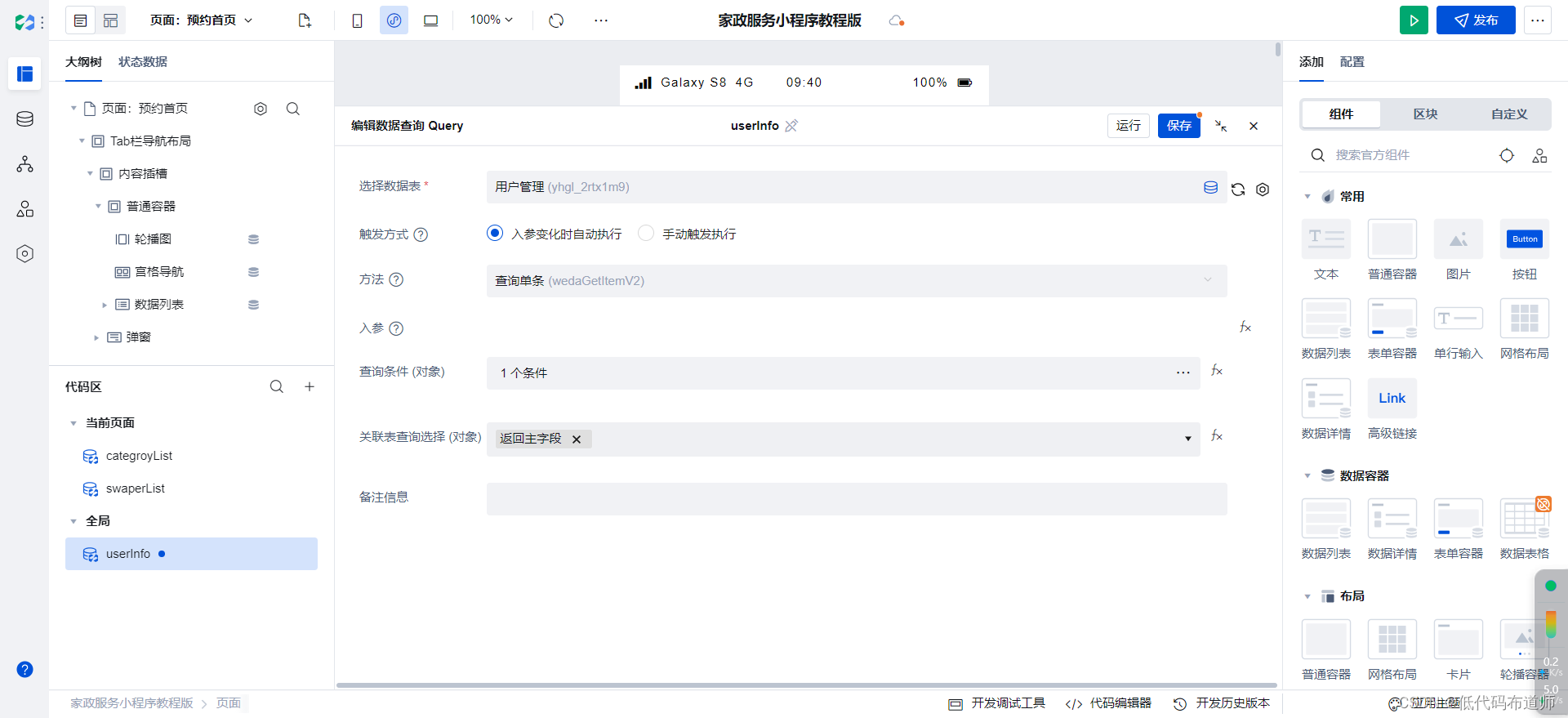Click the 按钮 Button component
The height and width of the screenshot is (718, 1568).
(x=1525, y=250)
